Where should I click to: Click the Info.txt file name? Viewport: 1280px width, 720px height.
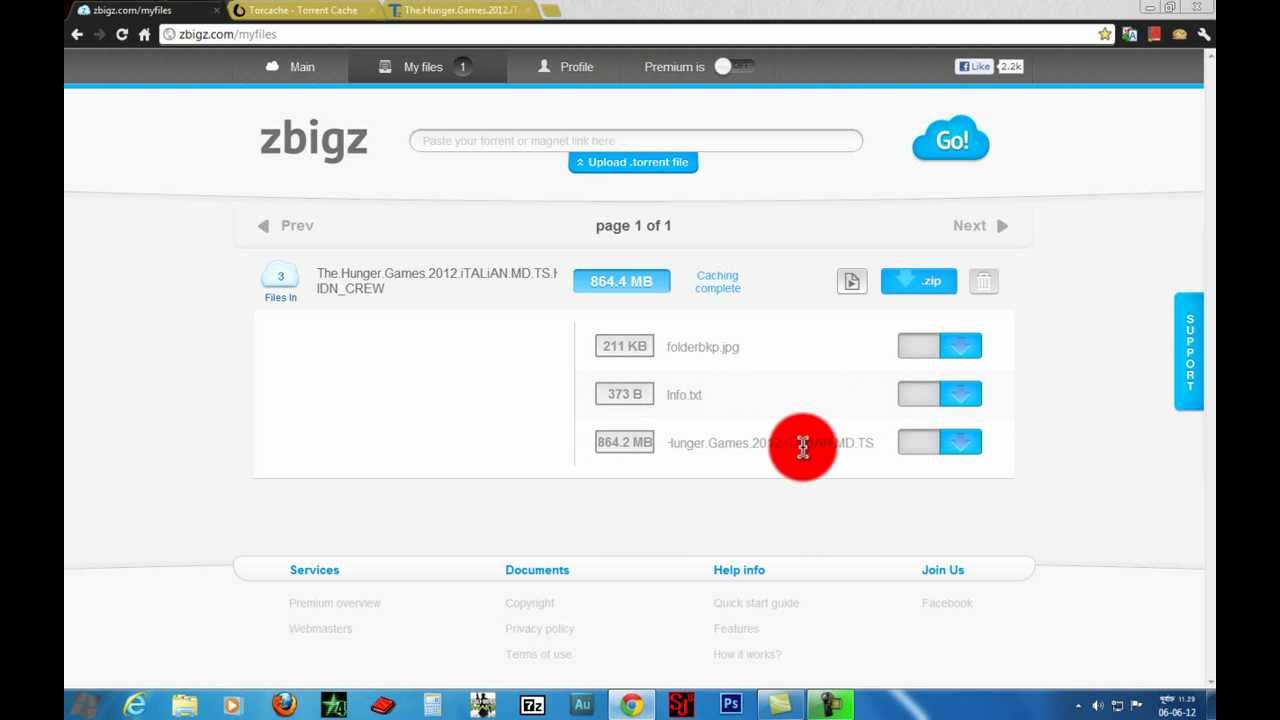click(x=684, y=395)
